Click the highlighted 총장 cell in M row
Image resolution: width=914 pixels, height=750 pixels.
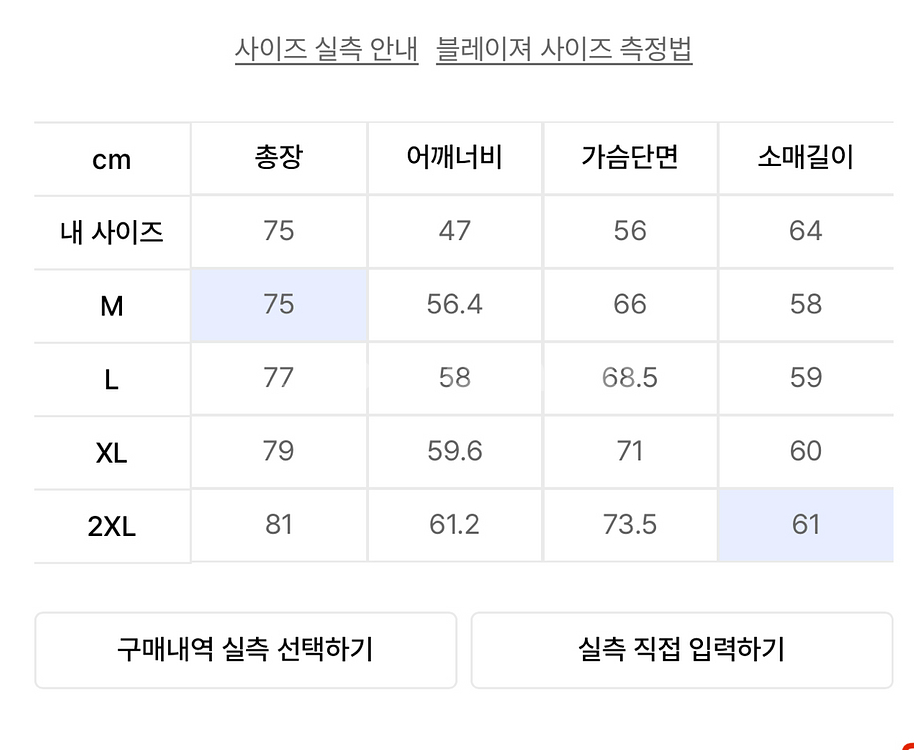click(279, 305)
